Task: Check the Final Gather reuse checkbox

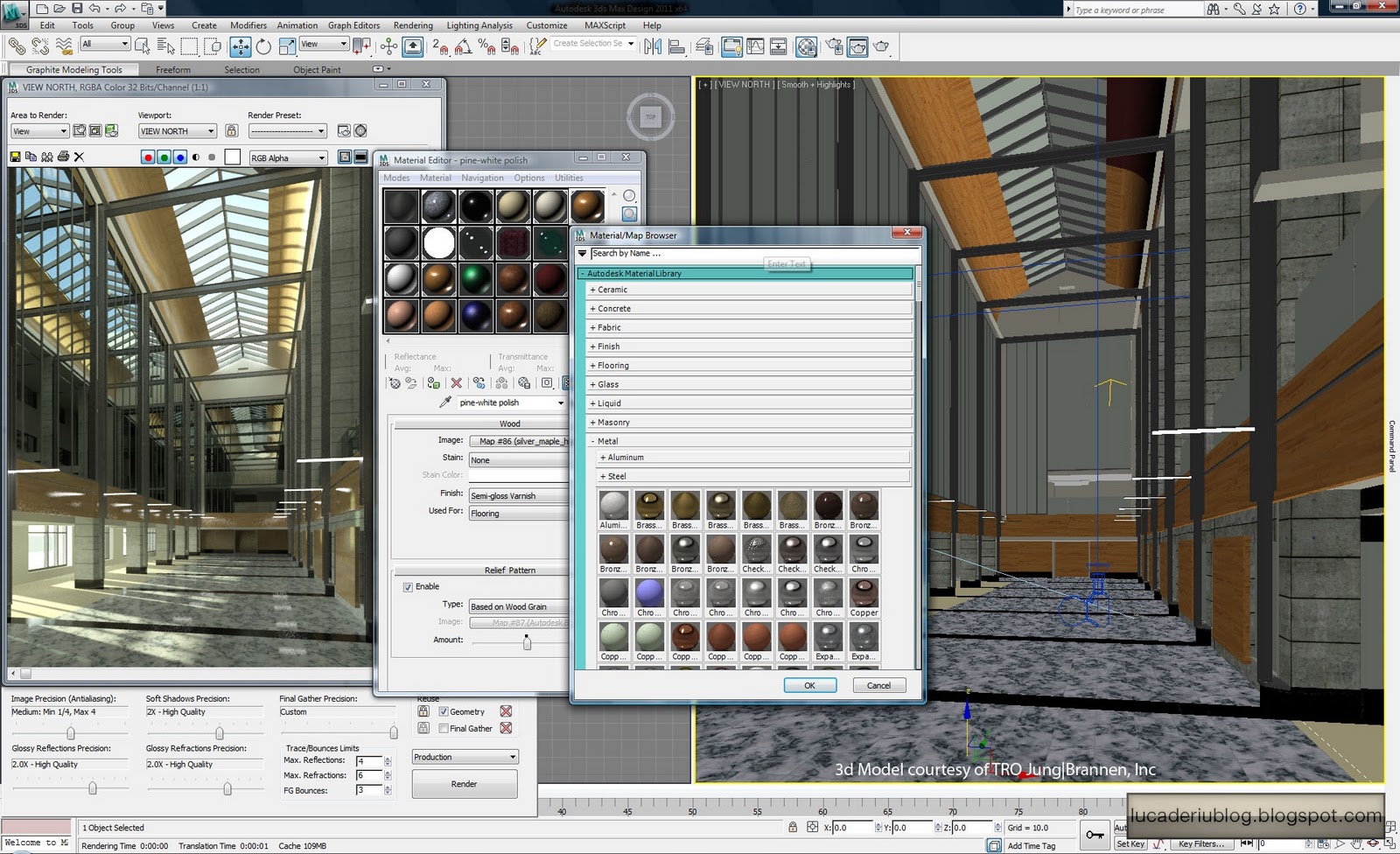Action: (444, 728)
